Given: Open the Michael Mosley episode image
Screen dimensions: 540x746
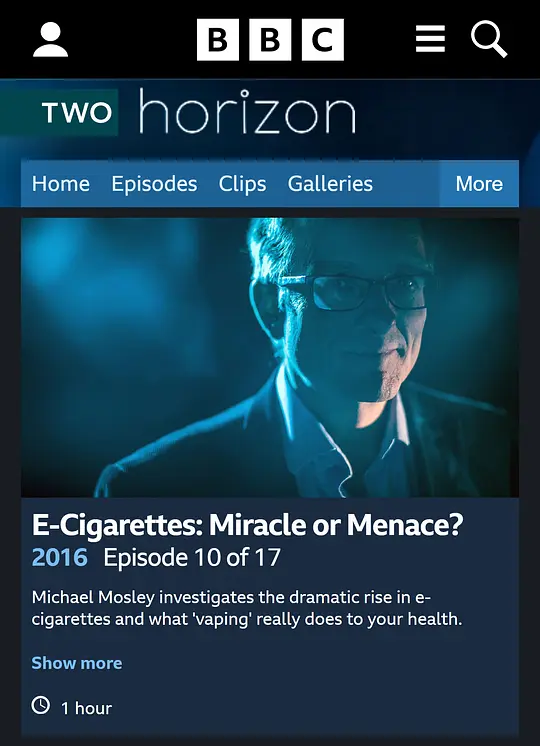Looking at the screenshot, I should point(270,357).
